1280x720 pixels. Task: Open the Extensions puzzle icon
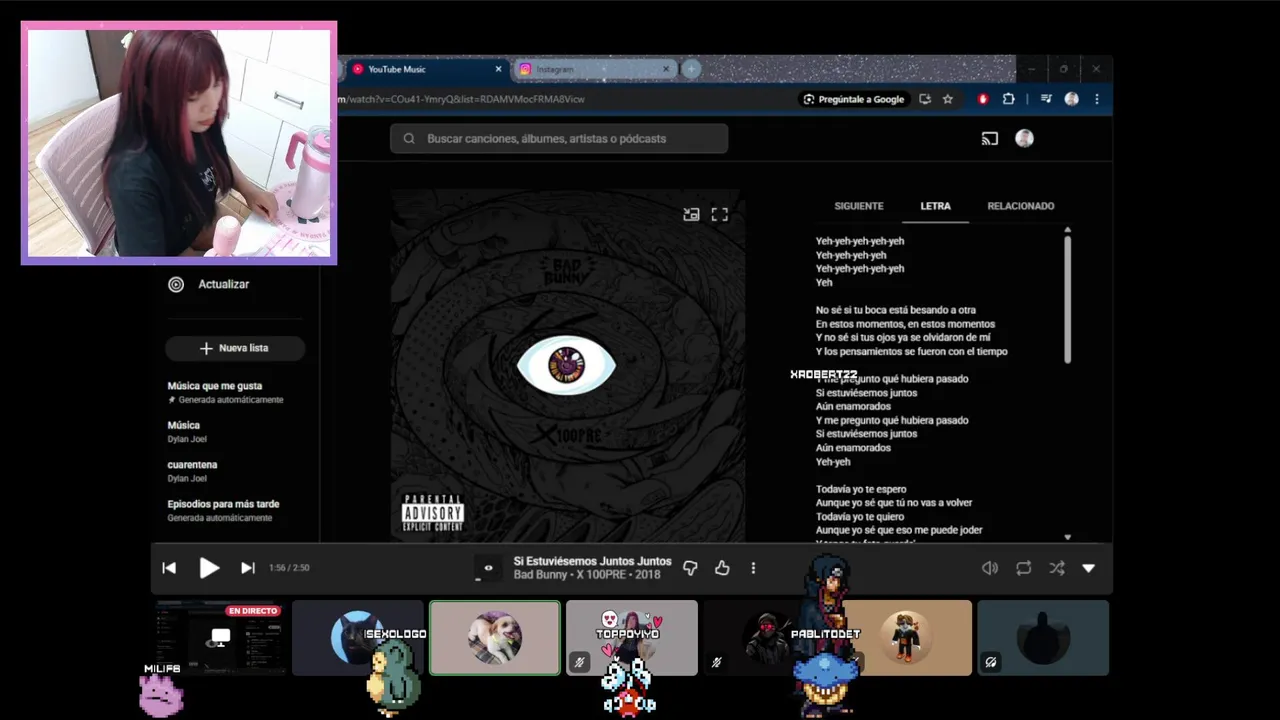tap(1008, 99)
